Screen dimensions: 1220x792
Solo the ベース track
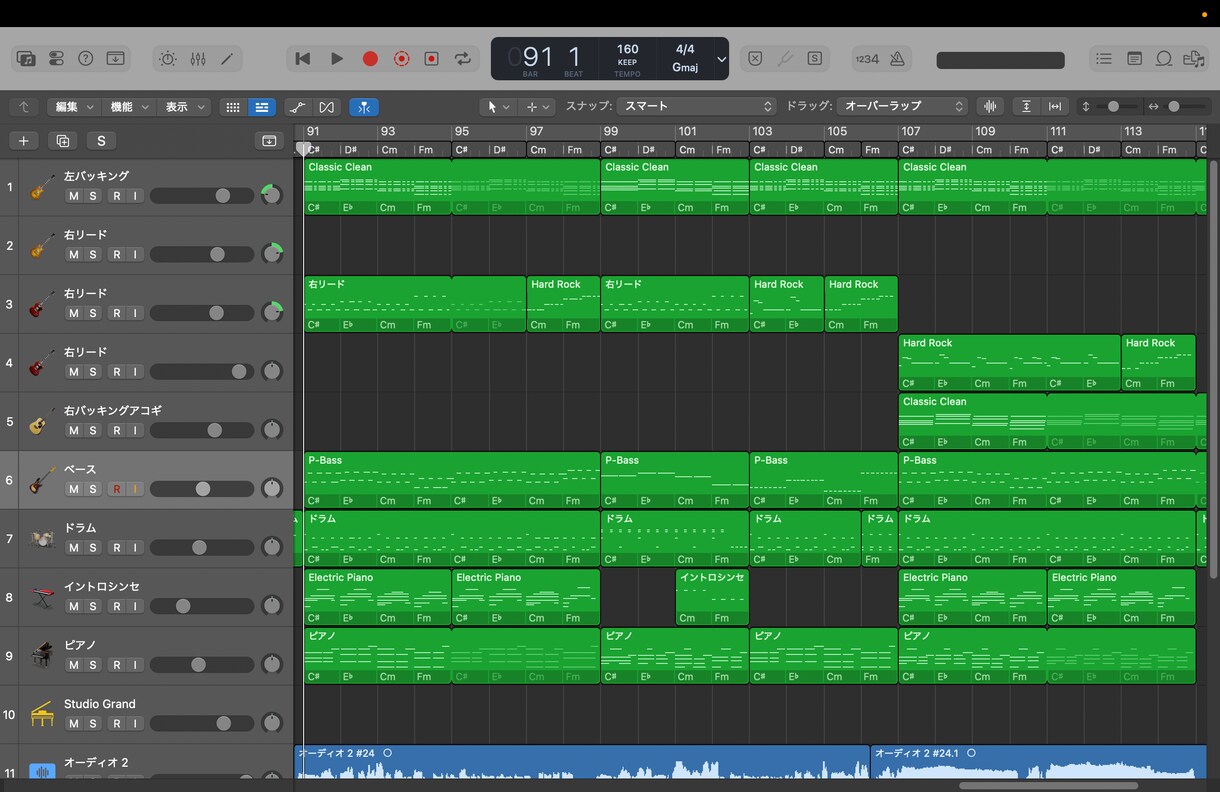[x=93, y=489]
